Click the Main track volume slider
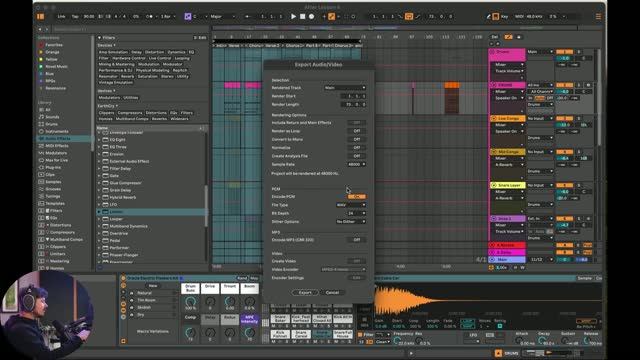 (x=564, y=260)
